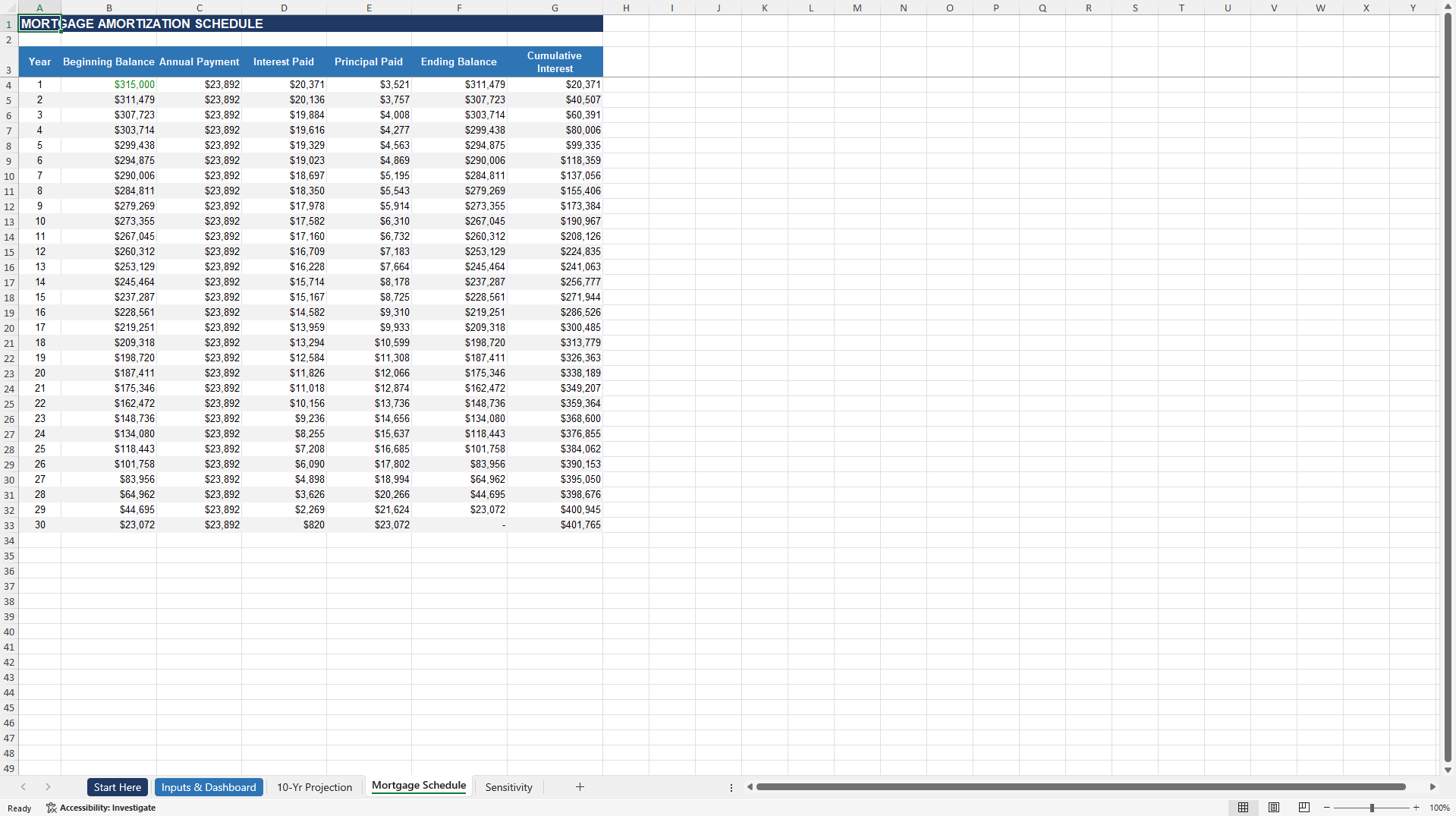Select the $190,967 cumulative interest cell
The height and width of the screenshot is (816, 1456).
click(555, 221)
